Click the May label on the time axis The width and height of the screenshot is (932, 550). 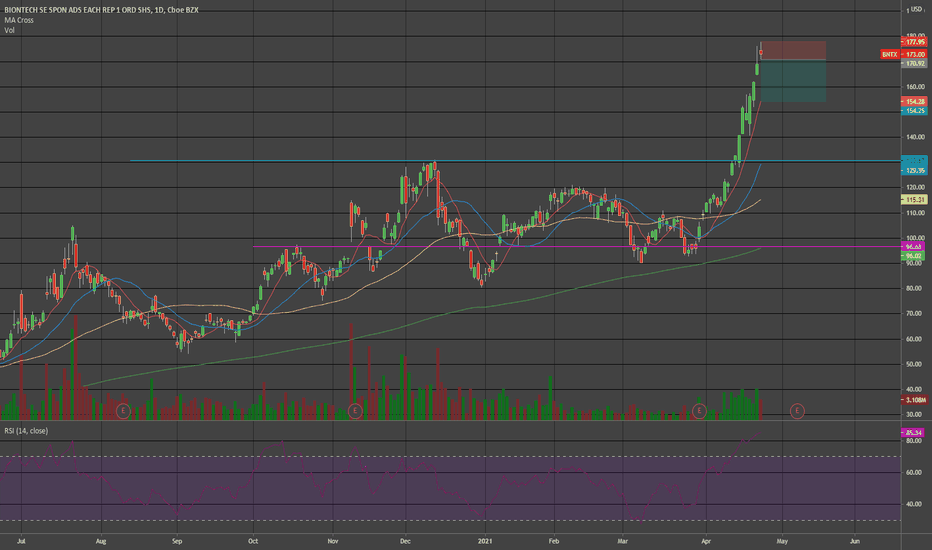pyautogui.click(x=782, y=542)
